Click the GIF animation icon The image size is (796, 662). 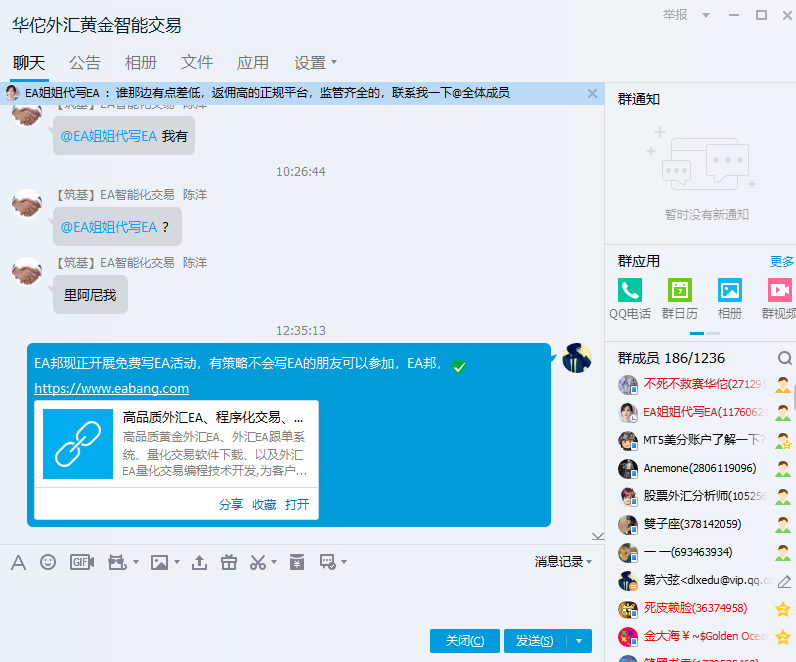point(81,562)
